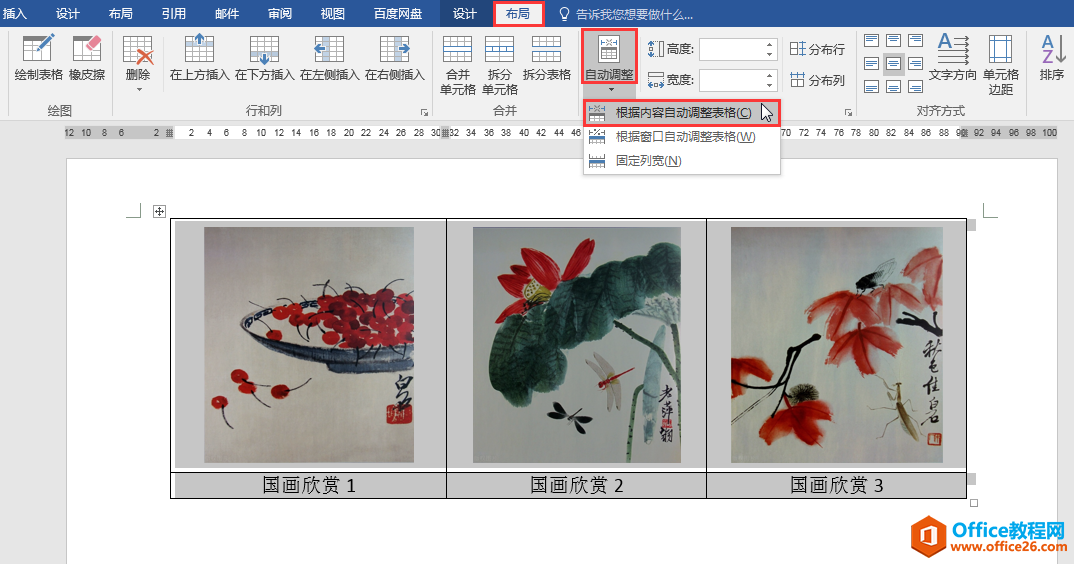
Task: Open Cell Margins (单元格边距)
Action: pyautogui.click(x=1001, y=65)
